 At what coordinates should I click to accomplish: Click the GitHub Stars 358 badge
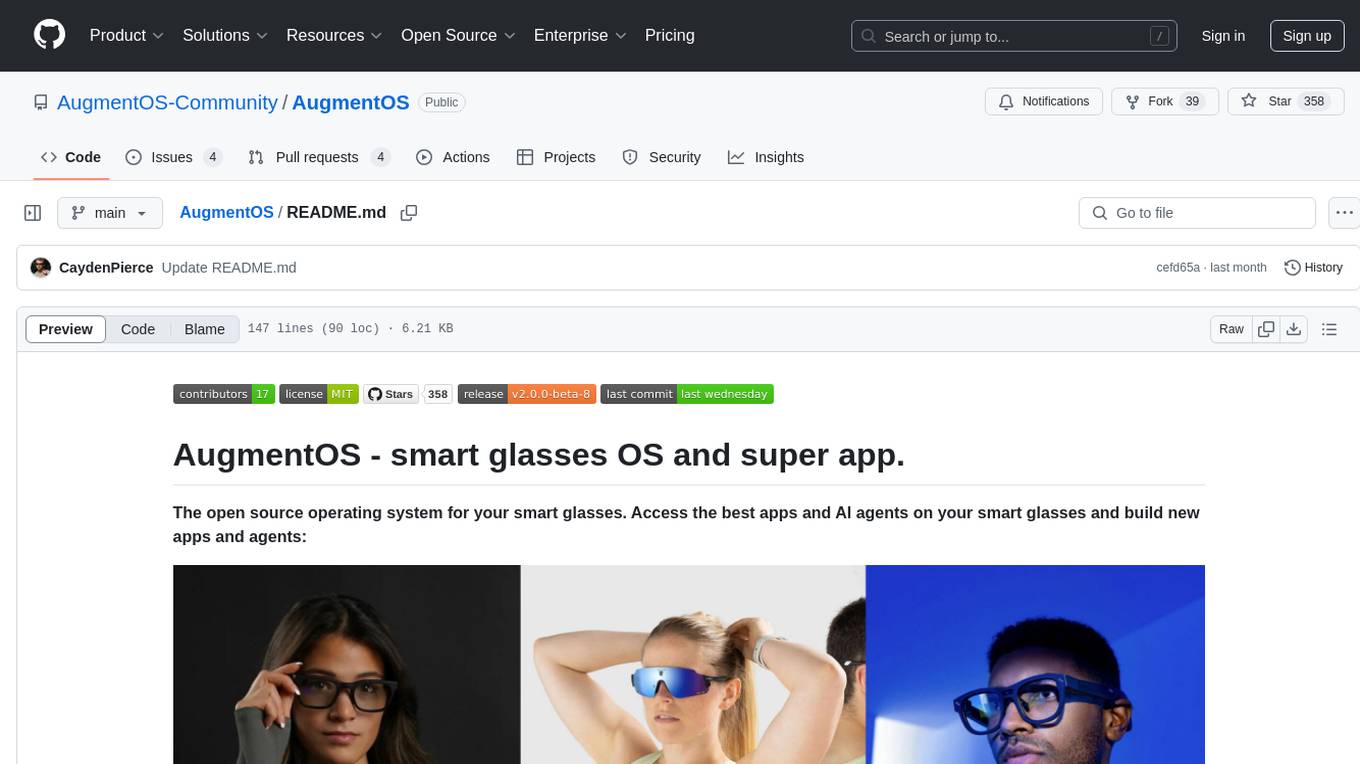point(408,394)
